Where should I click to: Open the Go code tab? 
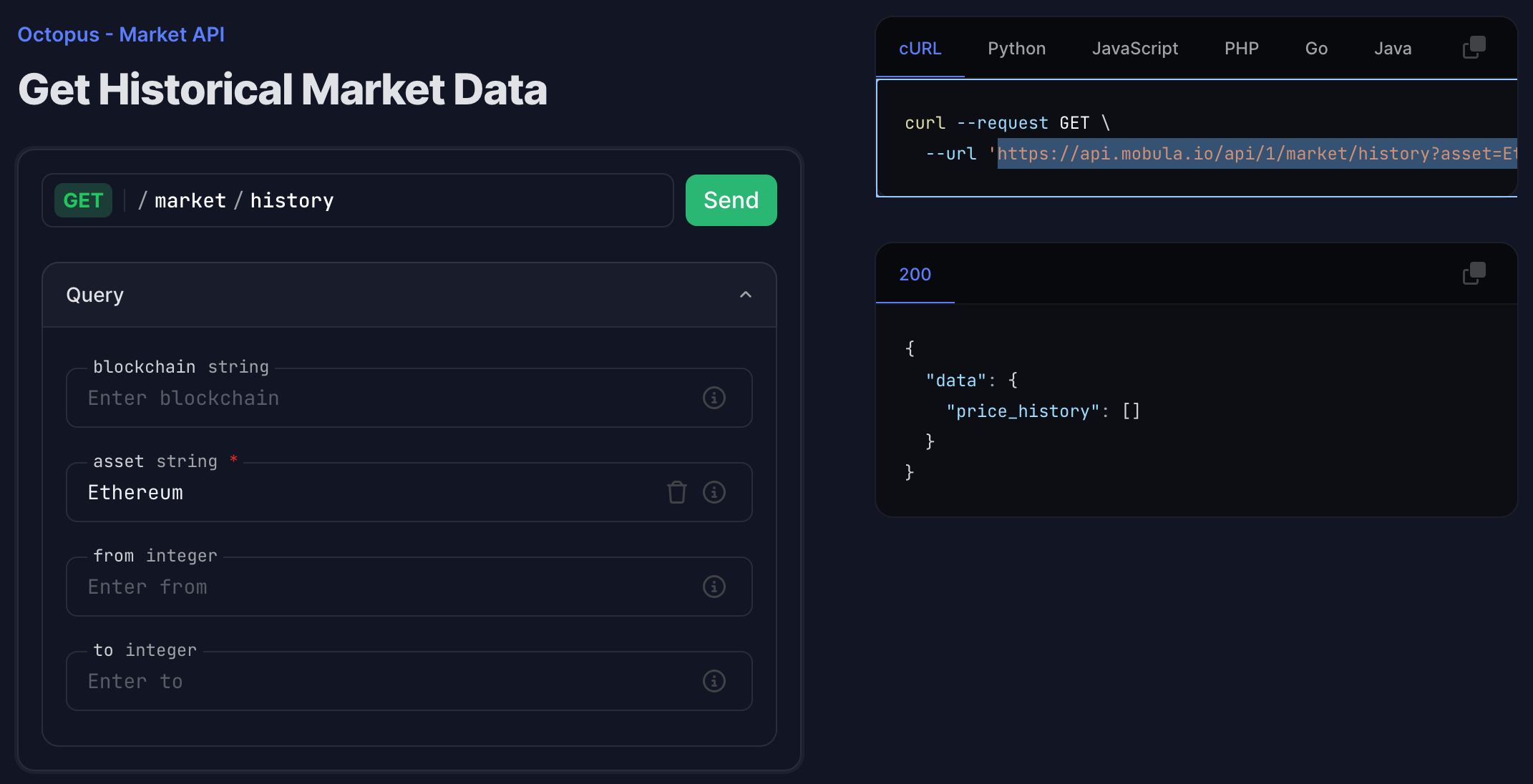[1316, 49]
